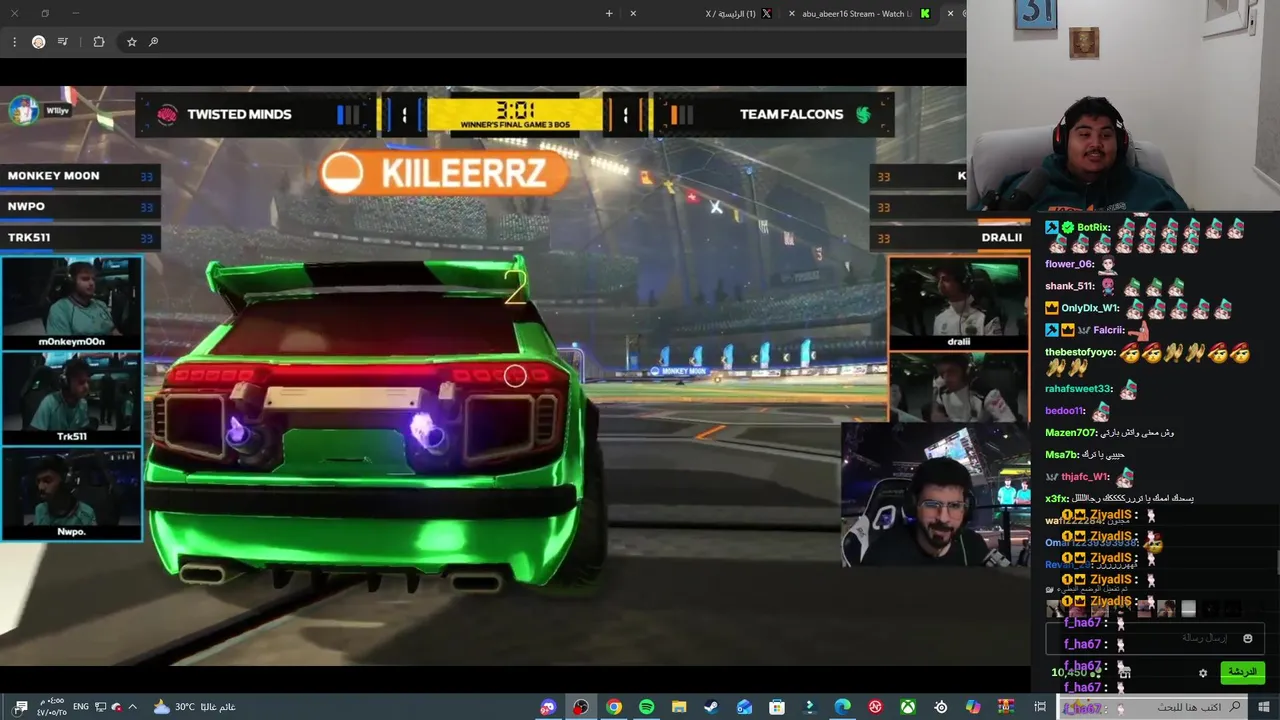
Task: Open the network icon in system tray
Action: pos(101,707)
